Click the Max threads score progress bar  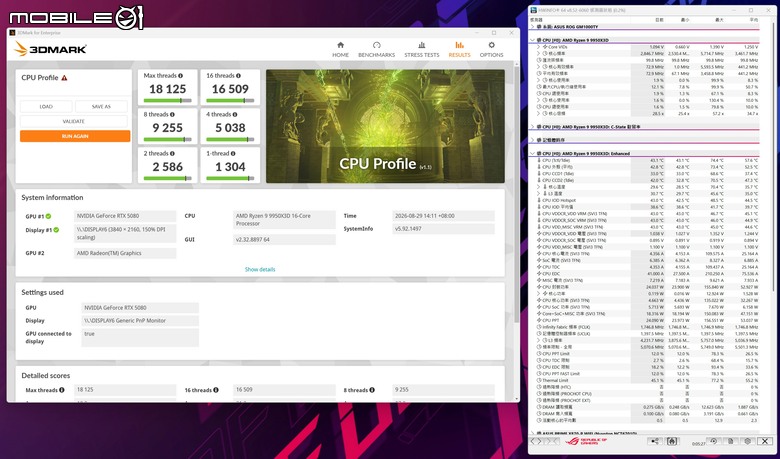click(x=168, y=100)
